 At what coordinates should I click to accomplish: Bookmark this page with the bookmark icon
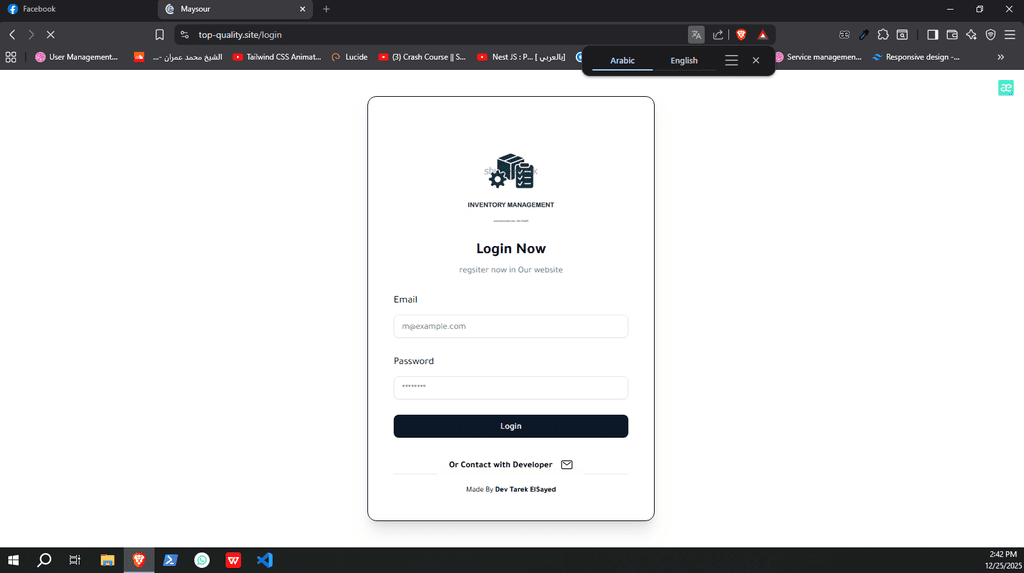(x=159, y=35)
